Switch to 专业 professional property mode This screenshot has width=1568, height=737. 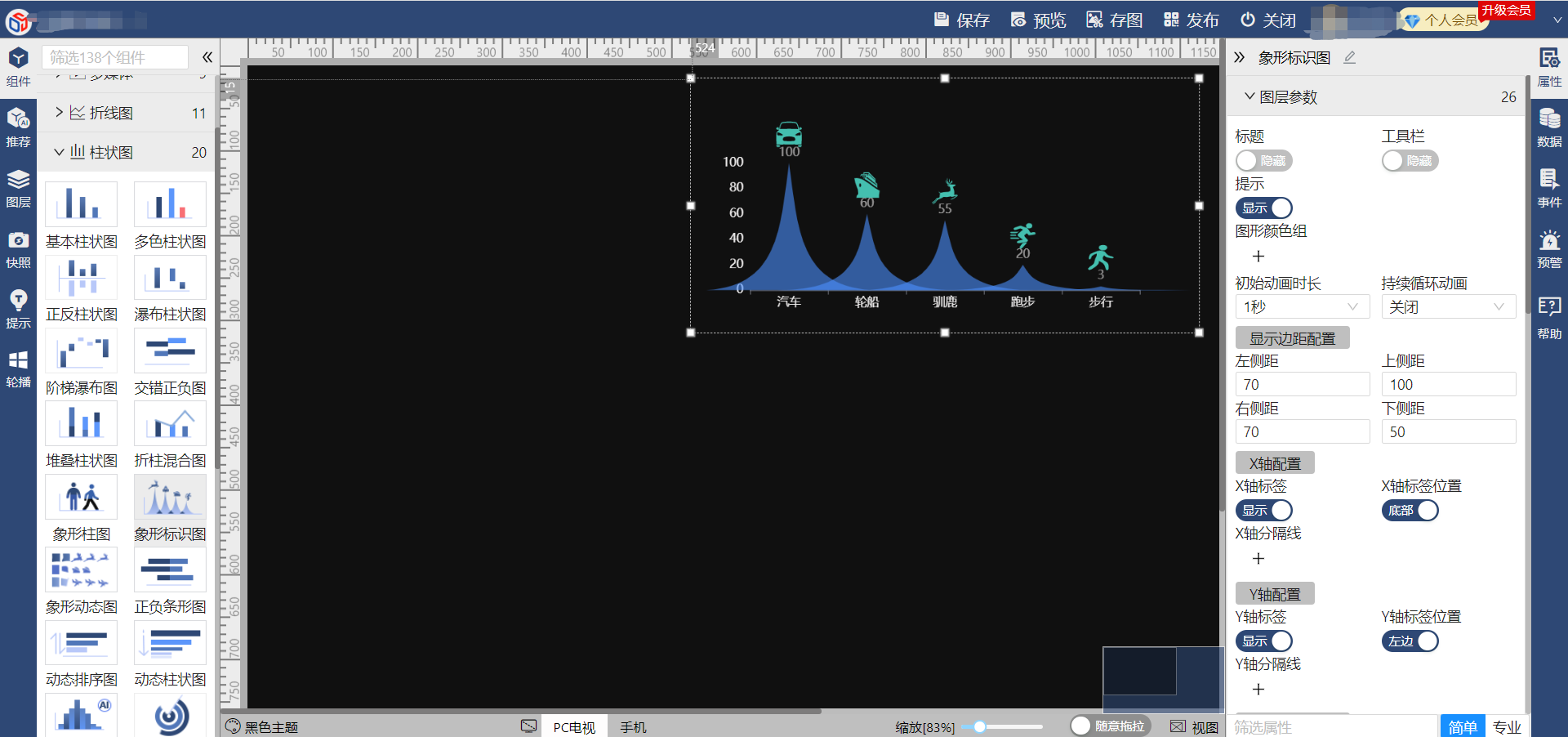(x=1507, y=726)
